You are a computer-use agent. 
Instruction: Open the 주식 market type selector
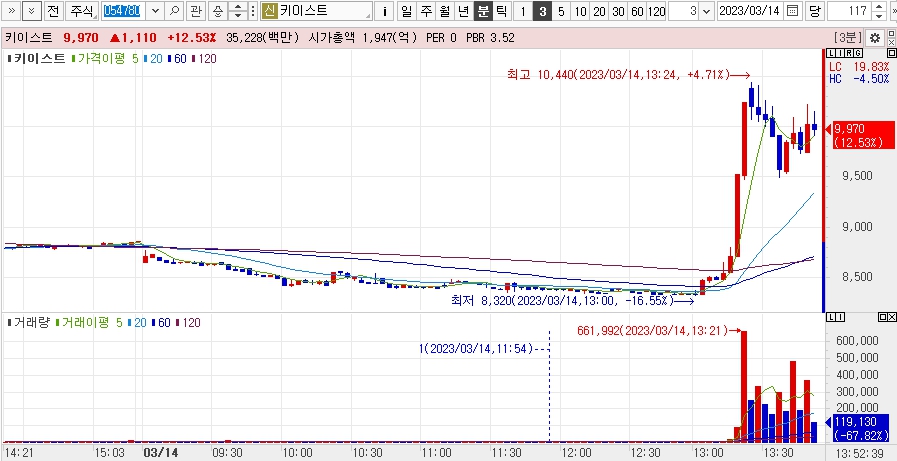click(81, 10)
